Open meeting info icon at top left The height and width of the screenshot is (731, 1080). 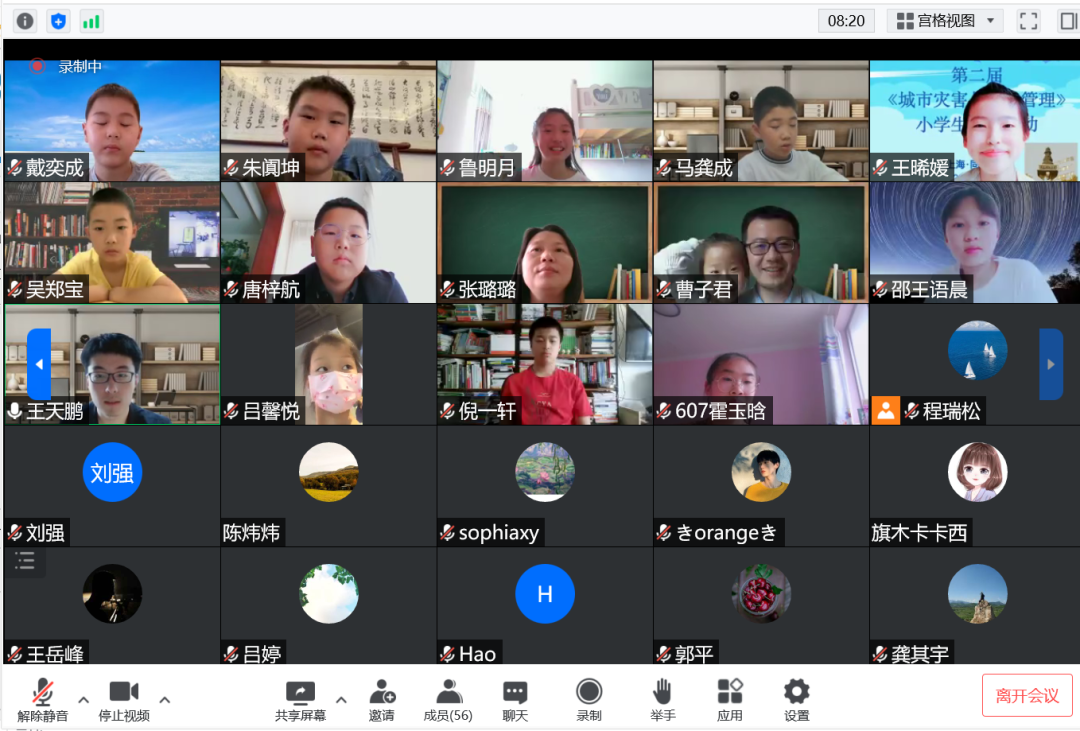click(x=25, y=21)
